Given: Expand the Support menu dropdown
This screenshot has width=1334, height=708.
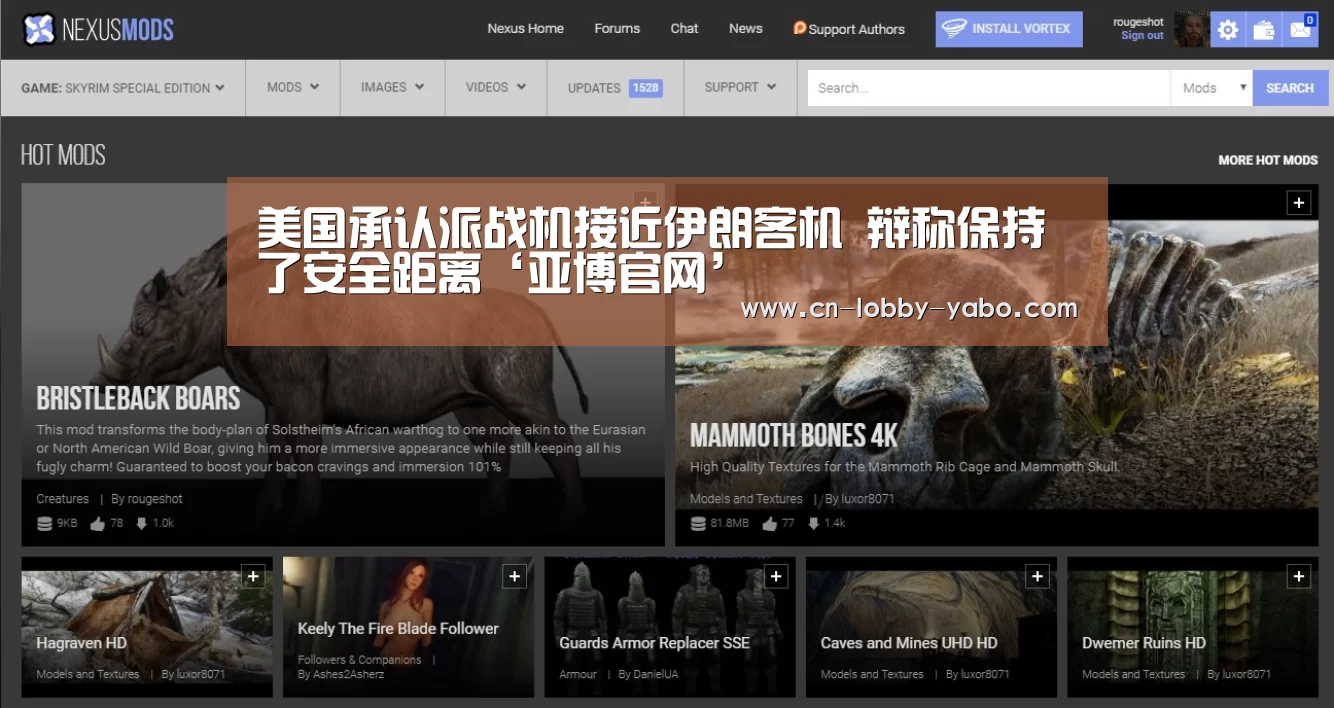Looking at the screenshot, I should point(740,88).
